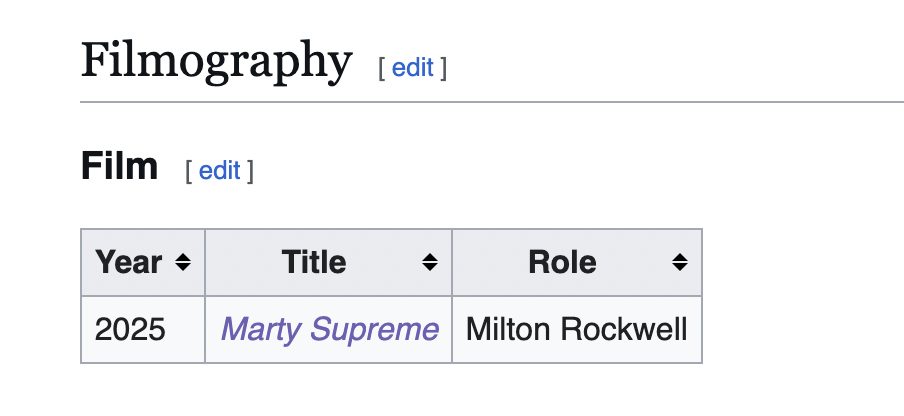The width and height of the screenshot is (904, 416).
Task: Click the up arrow in Year sort icon
Action: coord(182,257)
